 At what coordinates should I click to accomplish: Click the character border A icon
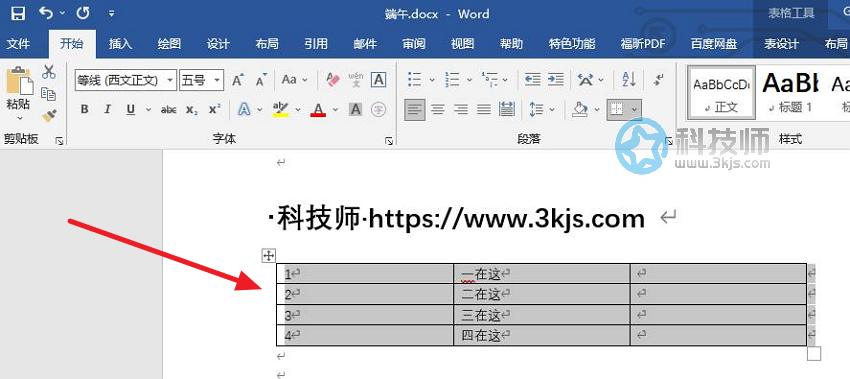pyautogui.click(x=378, y=80)
